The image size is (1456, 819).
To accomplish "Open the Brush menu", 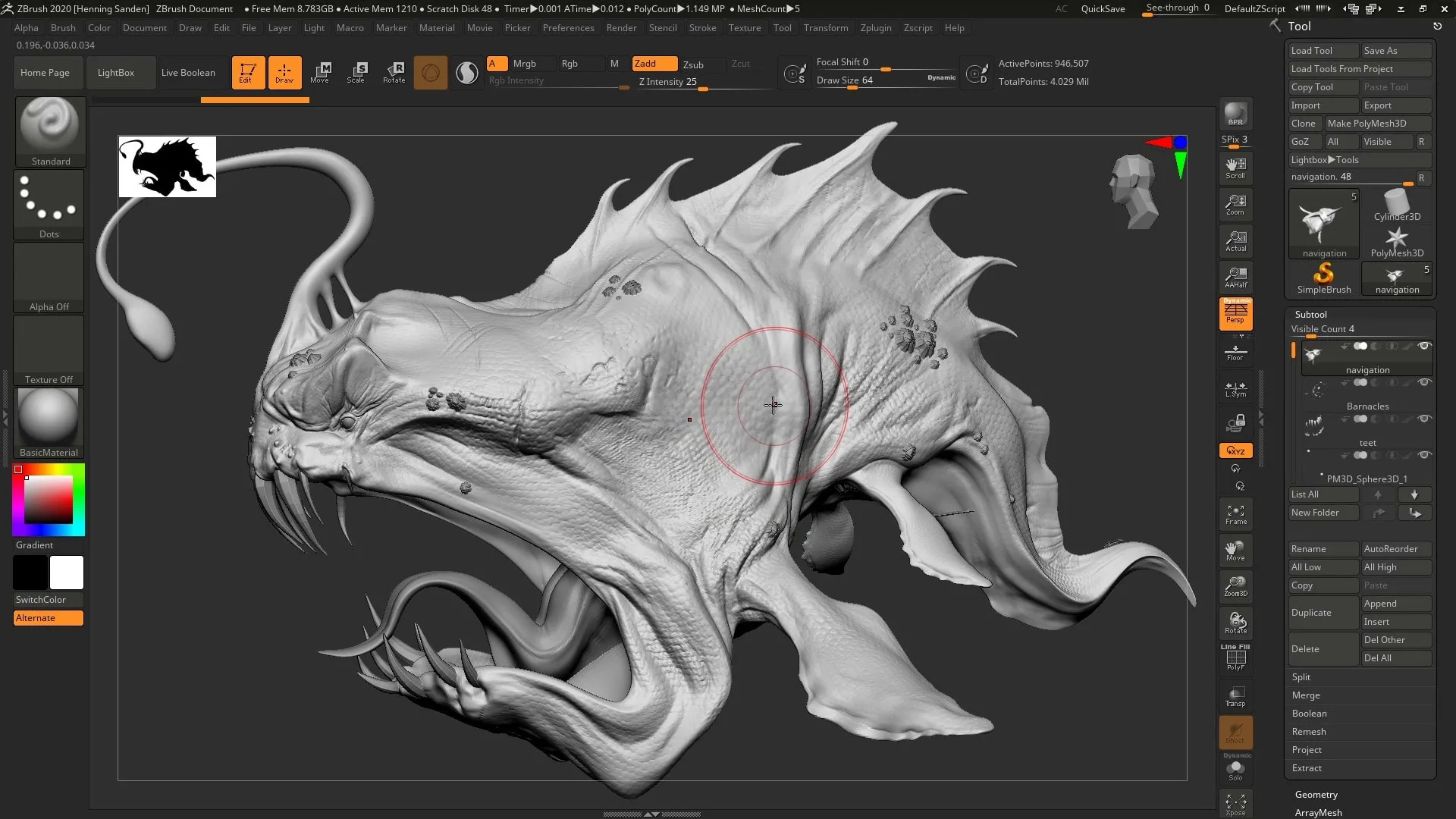I will 63,28.
